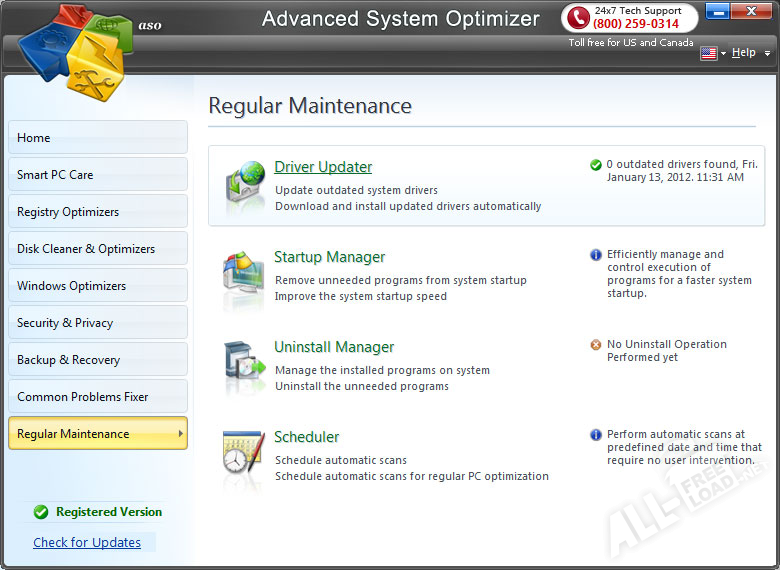Click the Check for Updates link
This screenshot has height=570, width=780.
click(x=87, y=543)
